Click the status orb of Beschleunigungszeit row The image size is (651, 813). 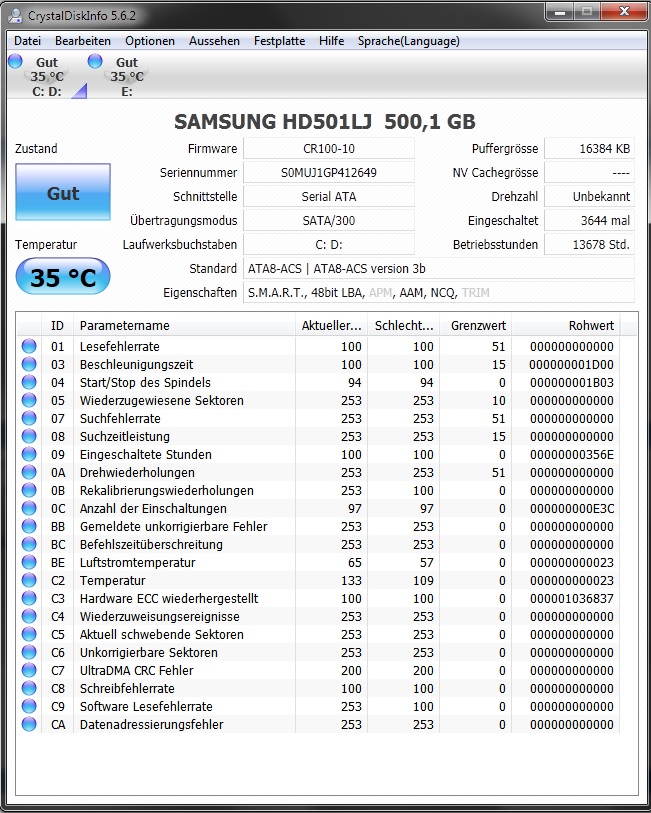pos(29,364)
